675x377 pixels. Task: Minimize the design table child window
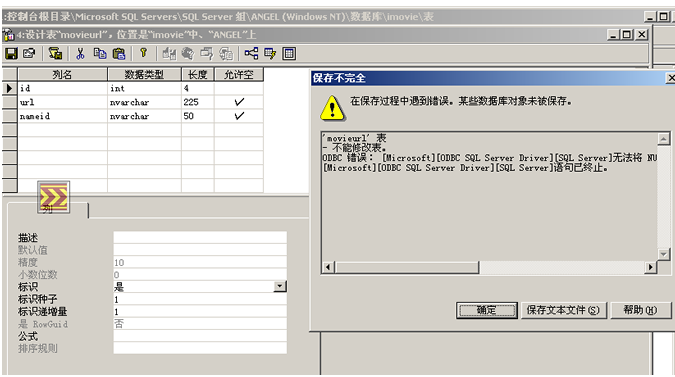[x=613, y=34]
